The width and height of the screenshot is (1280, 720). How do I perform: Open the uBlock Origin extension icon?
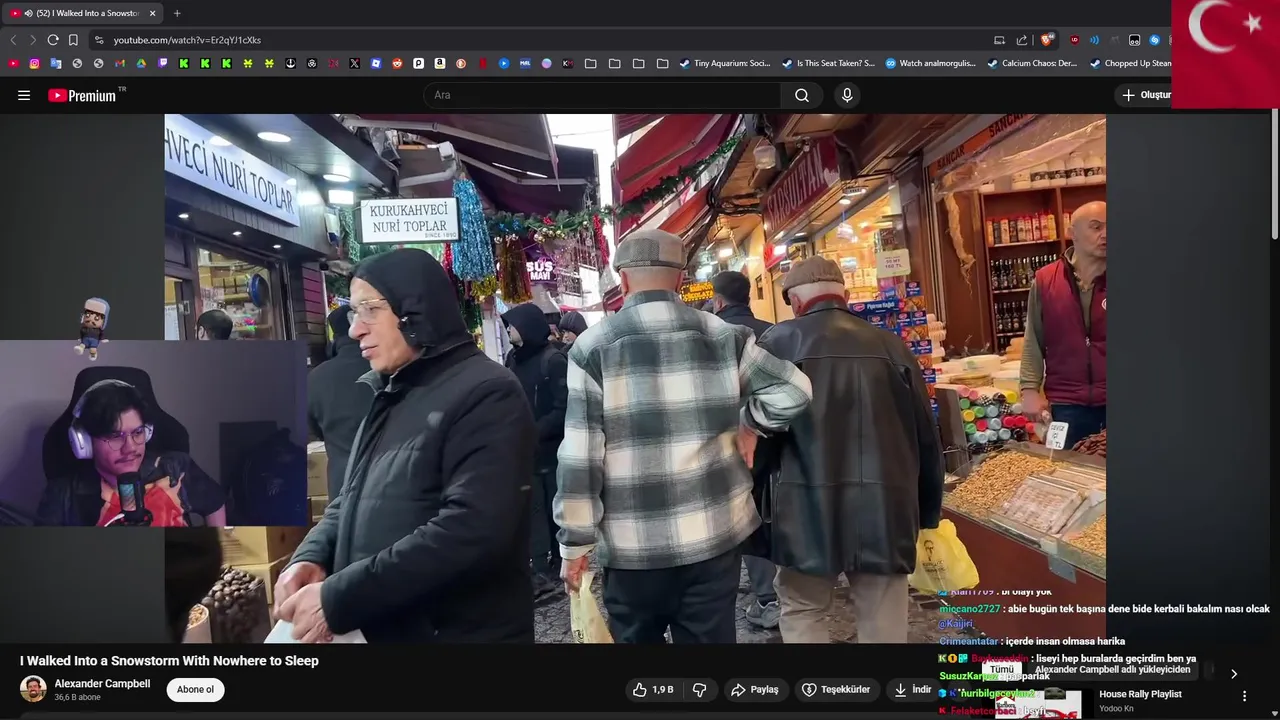coord(1075,40)
